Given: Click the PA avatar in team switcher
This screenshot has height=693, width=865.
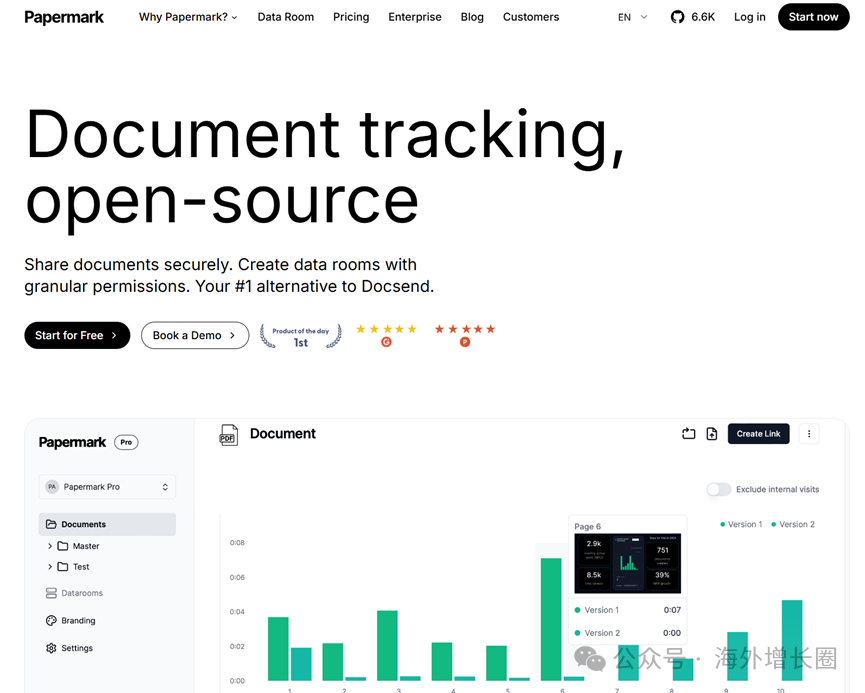Looking at the screenshot, I should (52, 487).
